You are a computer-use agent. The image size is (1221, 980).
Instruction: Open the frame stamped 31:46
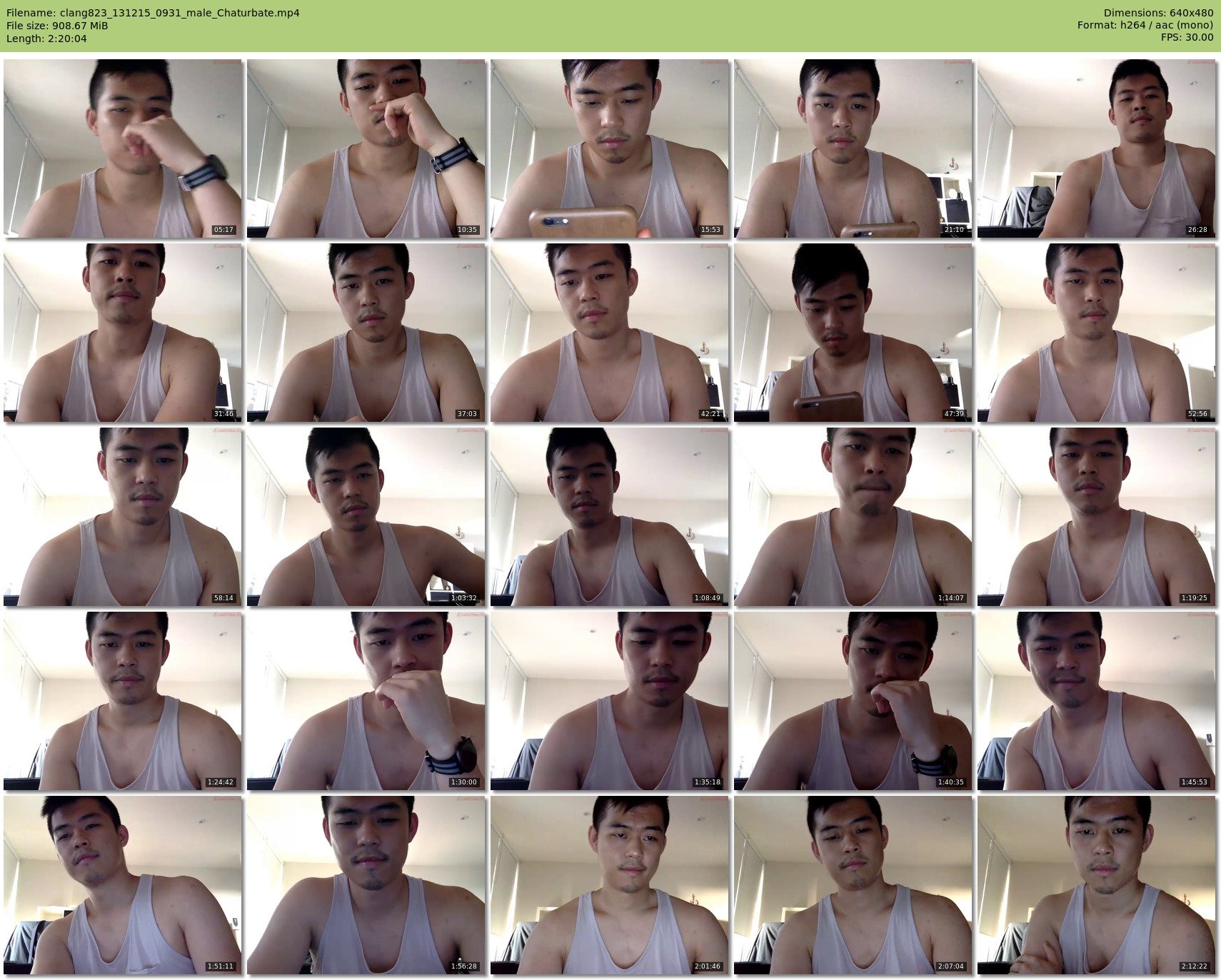pos(122,333)
